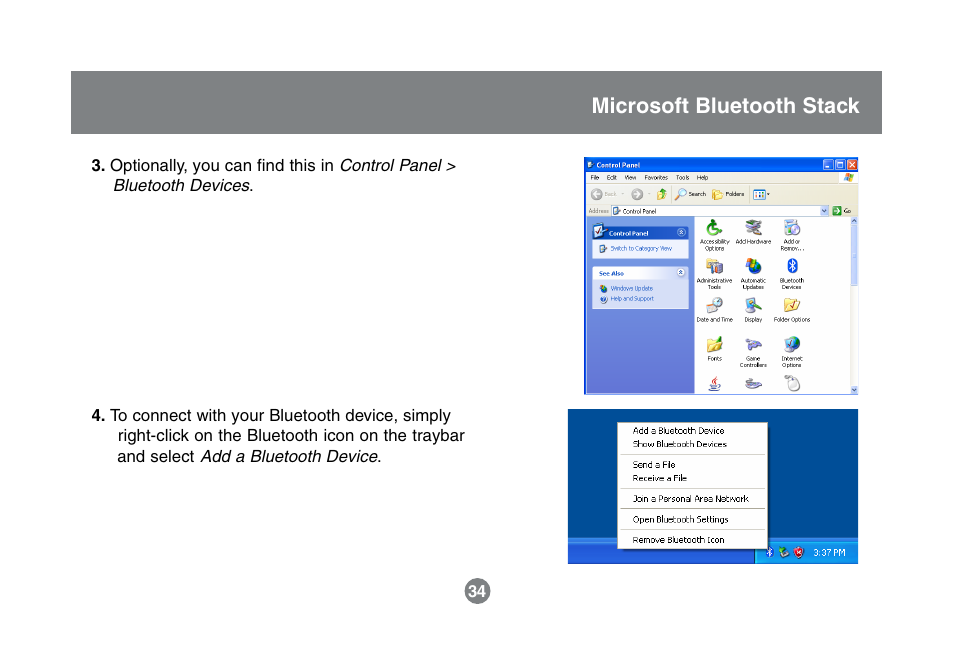Image resolution: width=954 pixels, height=664 pixels.
Task: Collapse the Control Panel side pane section
Action: [681, 232]
